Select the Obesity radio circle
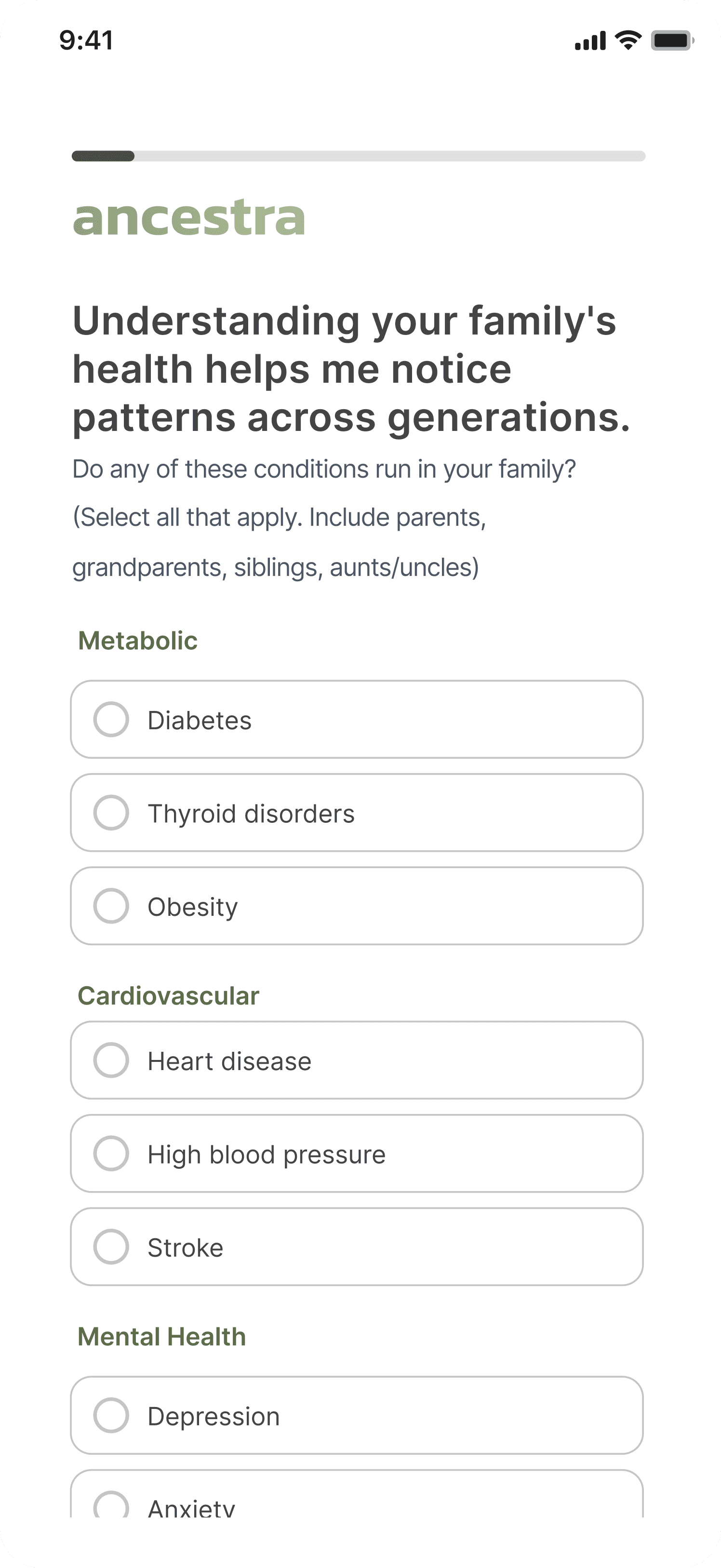The image size is (721, 1568). (x=111, y=906)
